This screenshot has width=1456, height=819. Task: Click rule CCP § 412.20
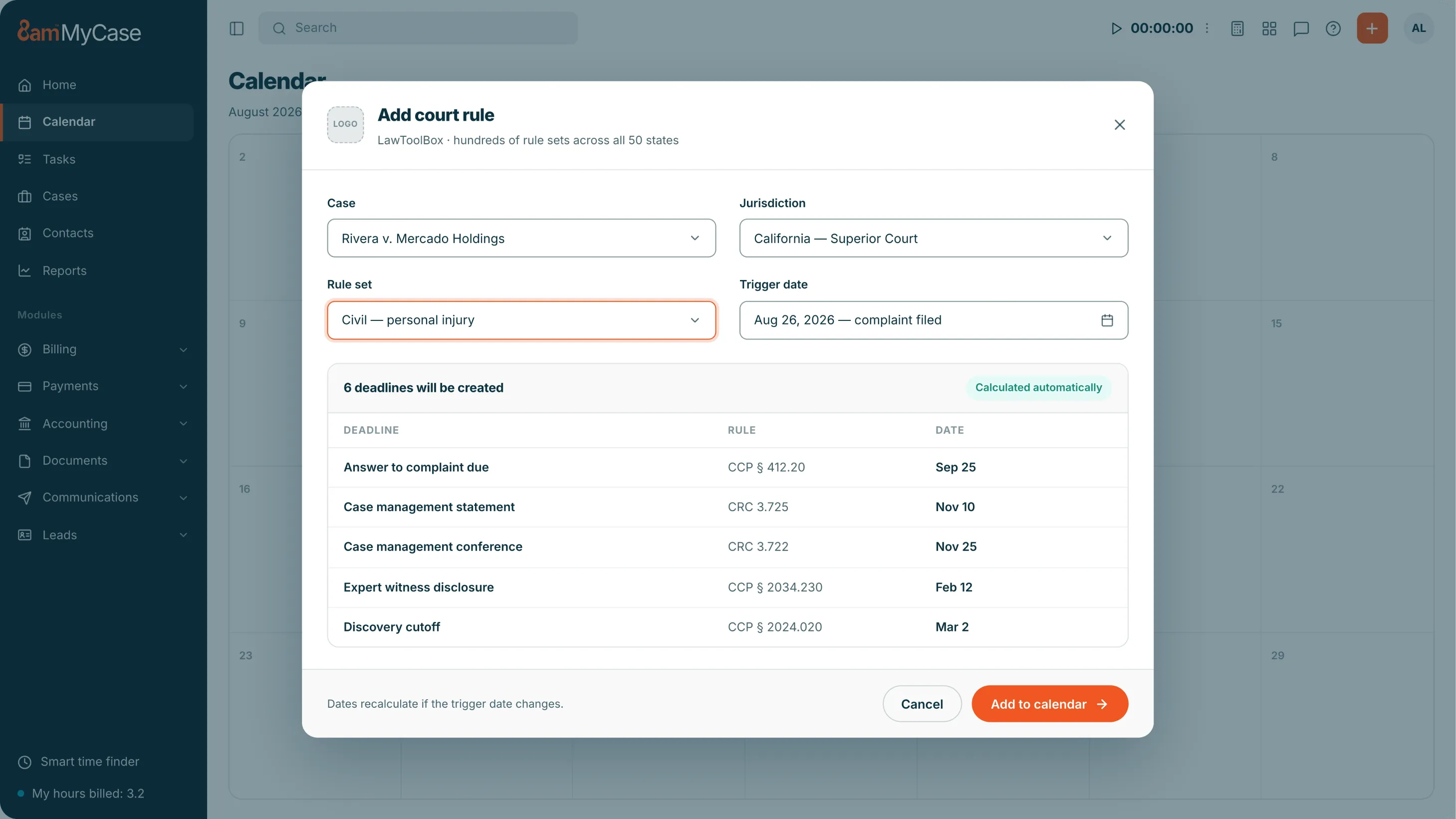point(766,468)
